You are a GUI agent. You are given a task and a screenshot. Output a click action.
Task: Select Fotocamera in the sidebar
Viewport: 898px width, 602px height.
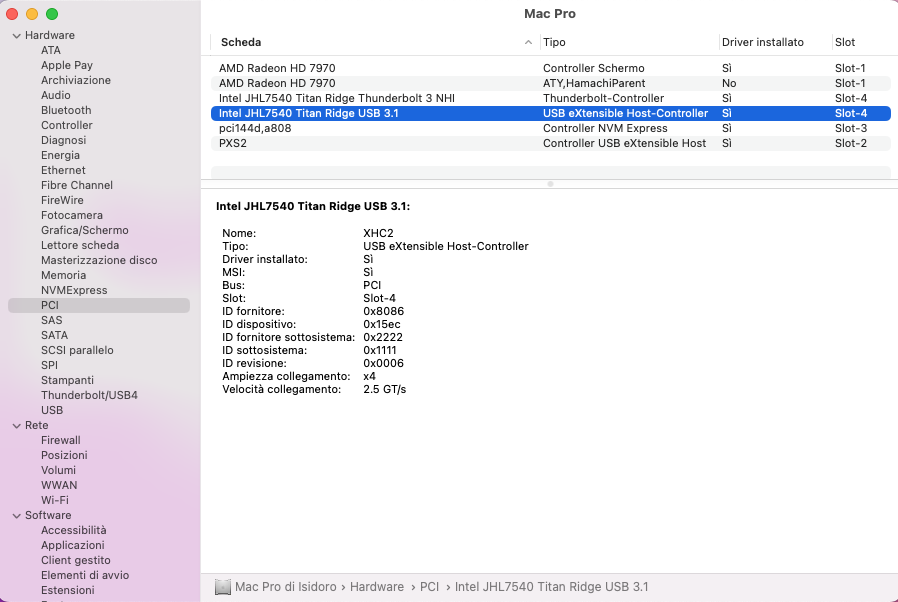click(x=72, y=215)
